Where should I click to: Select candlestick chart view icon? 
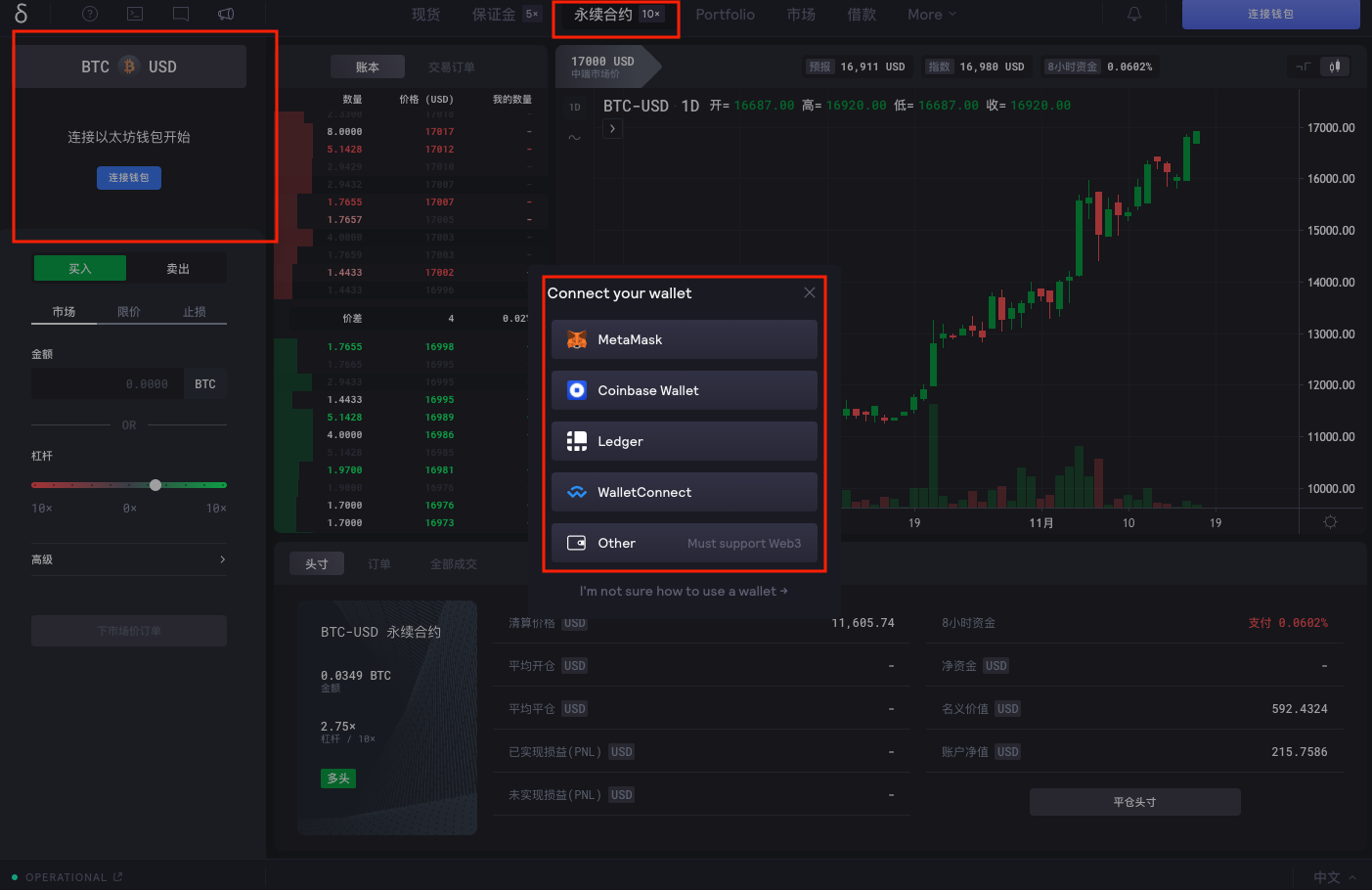[x=1335, y=67]
